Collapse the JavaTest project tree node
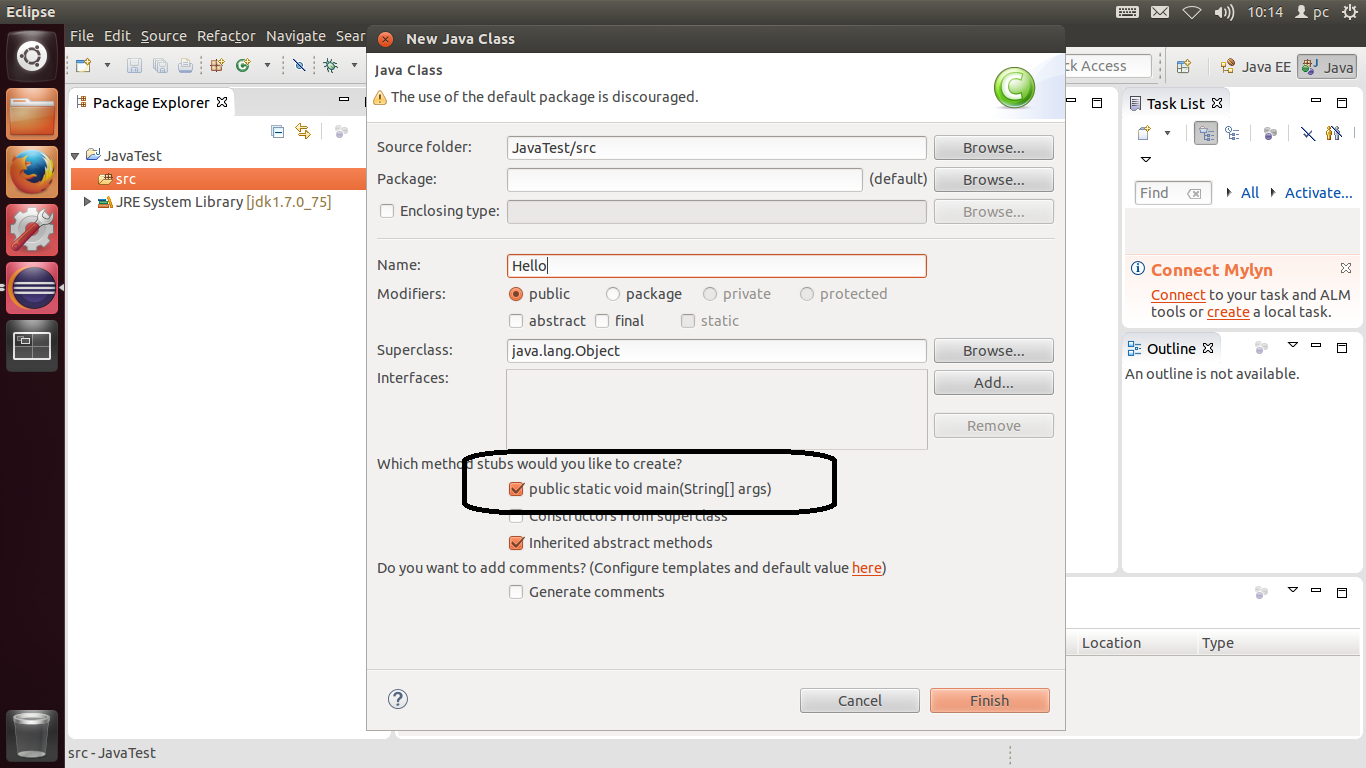Viewport: 1366px width, 768px height. coord(76,156)
